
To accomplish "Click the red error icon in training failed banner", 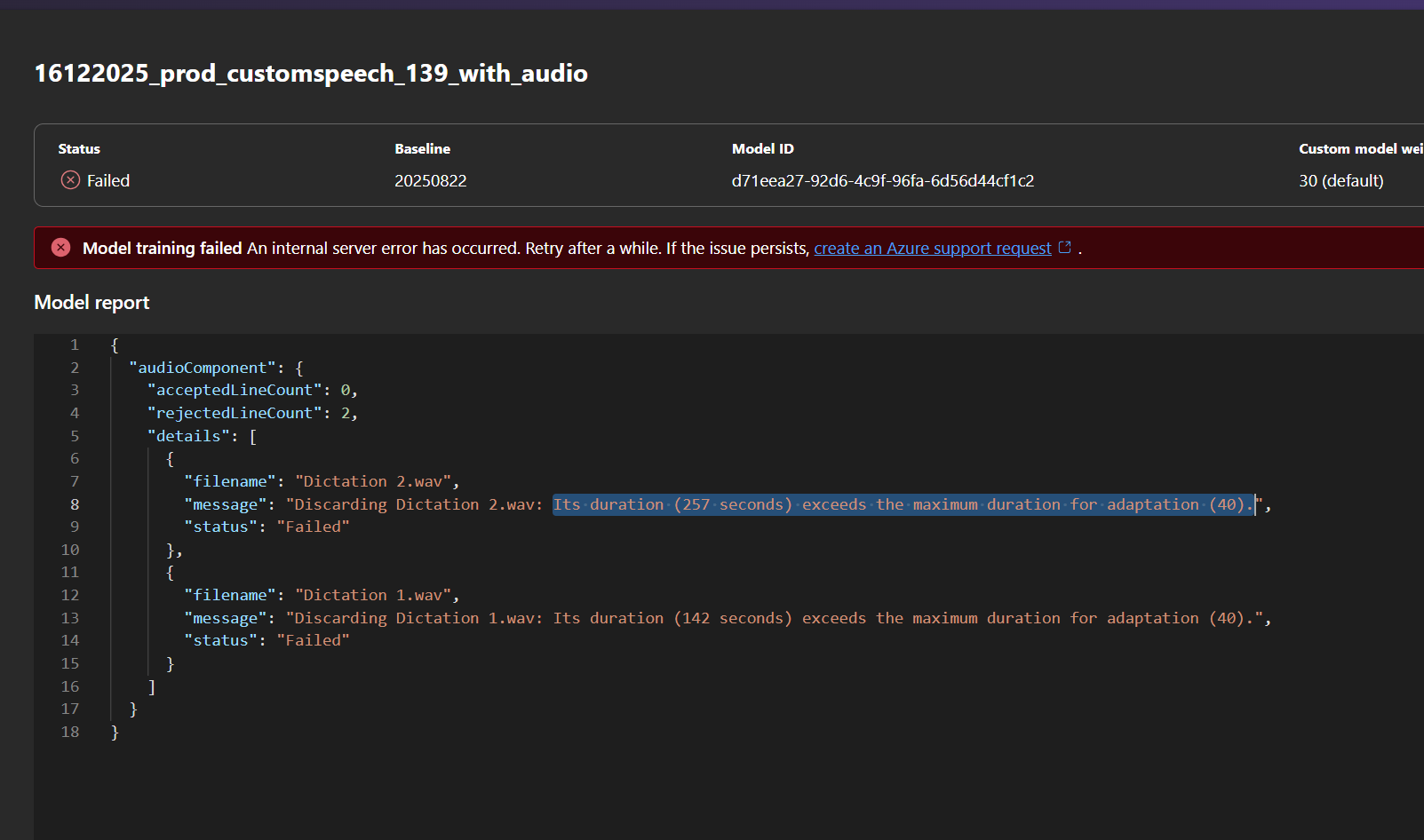I will (x=60, y=248).
